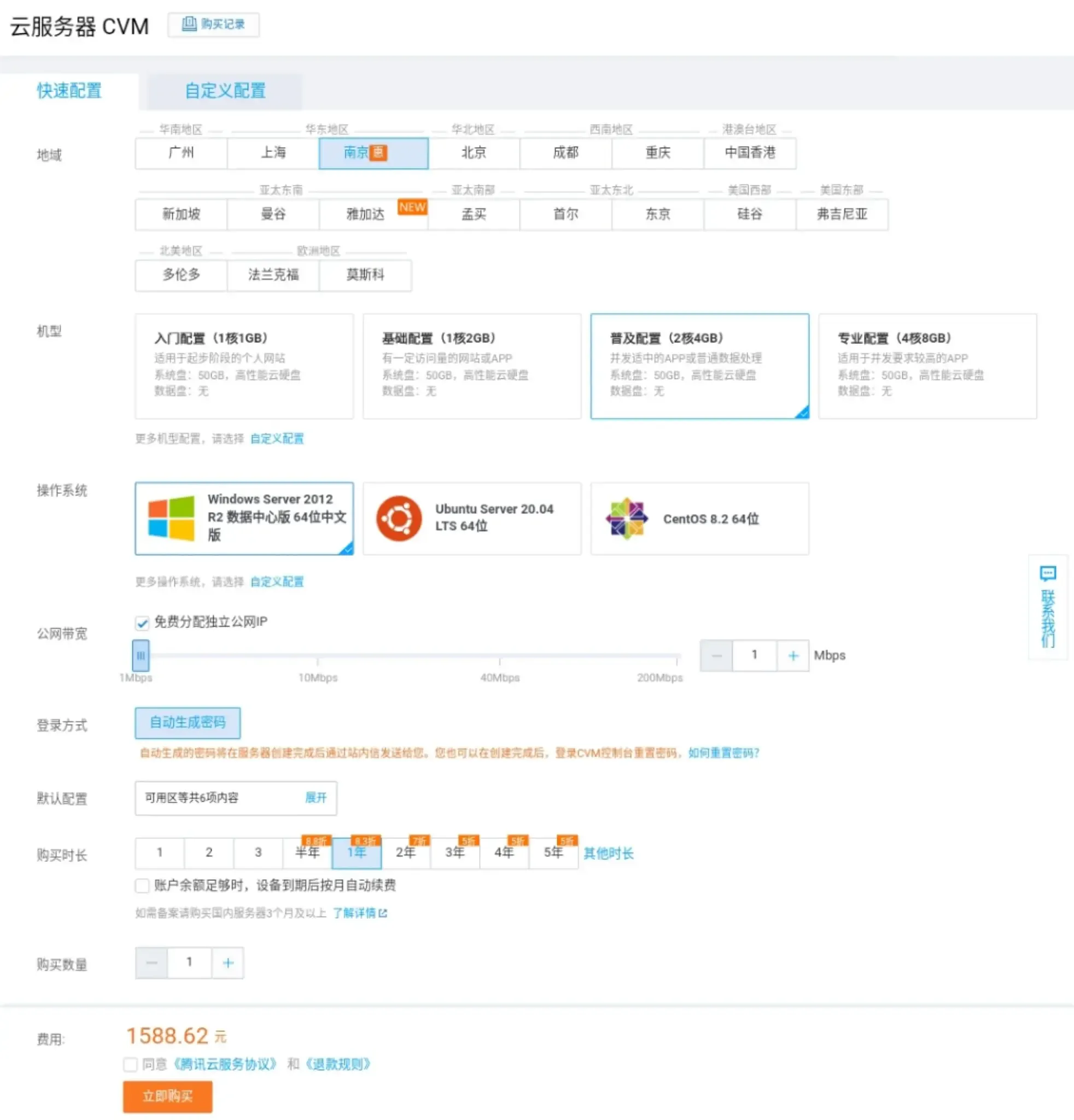Click 自动生成密码 login option
The height and width of the screenshot is (1120, 1074).
pyautogui.click(x=188, y=722)
